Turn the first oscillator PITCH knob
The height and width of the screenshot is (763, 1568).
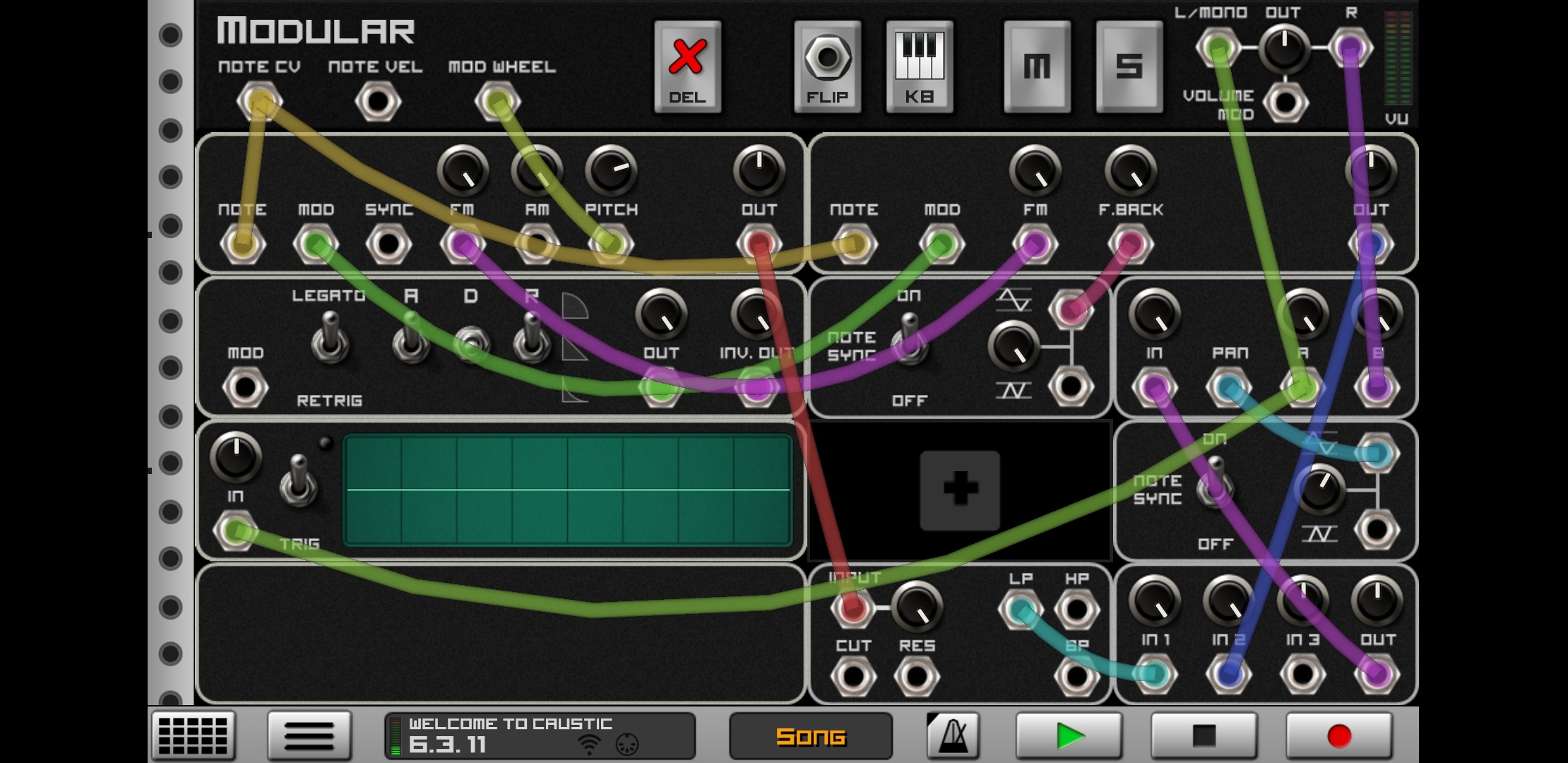(611, 170)
